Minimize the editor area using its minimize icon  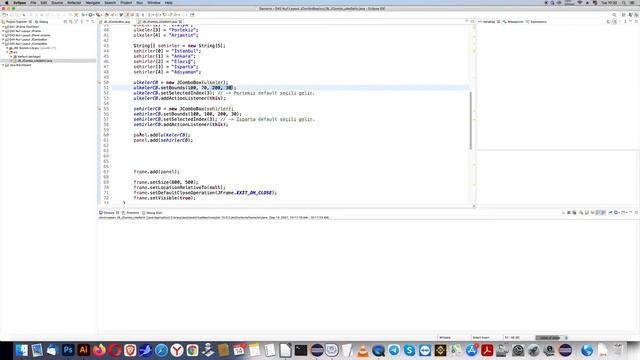pyautogui.click(x=467, y=21)
